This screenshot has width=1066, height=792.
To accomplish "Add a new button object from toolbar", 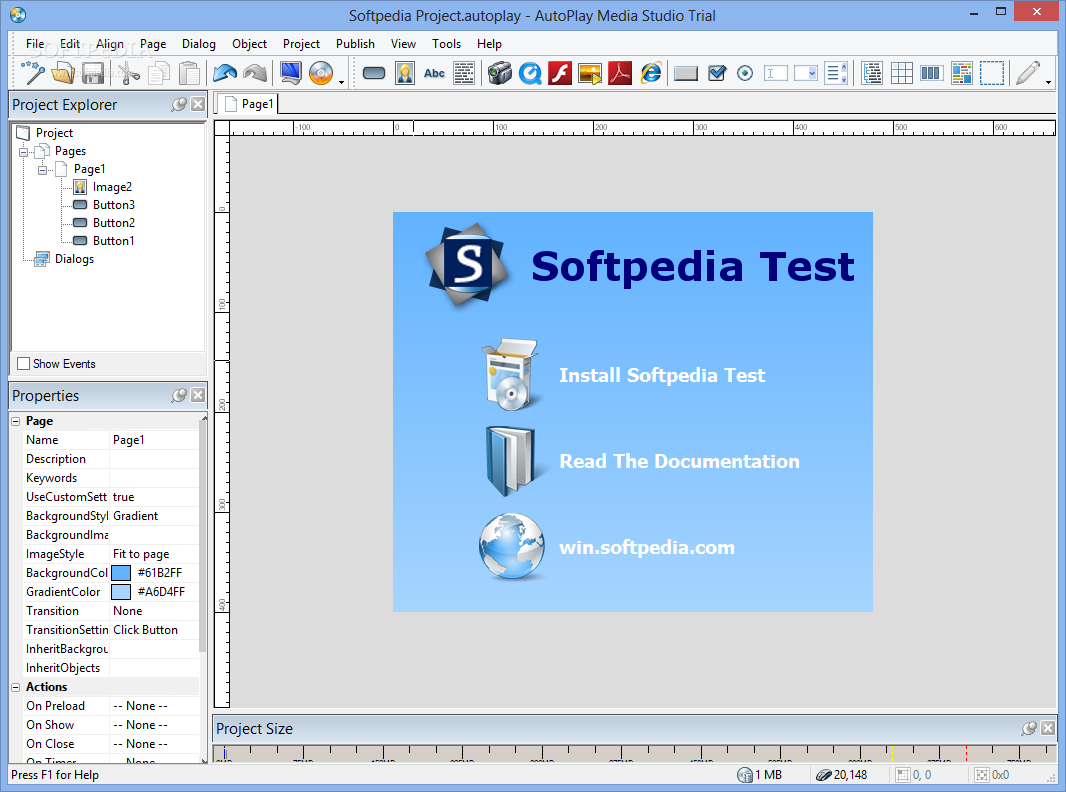I will (x=374, y=73).
